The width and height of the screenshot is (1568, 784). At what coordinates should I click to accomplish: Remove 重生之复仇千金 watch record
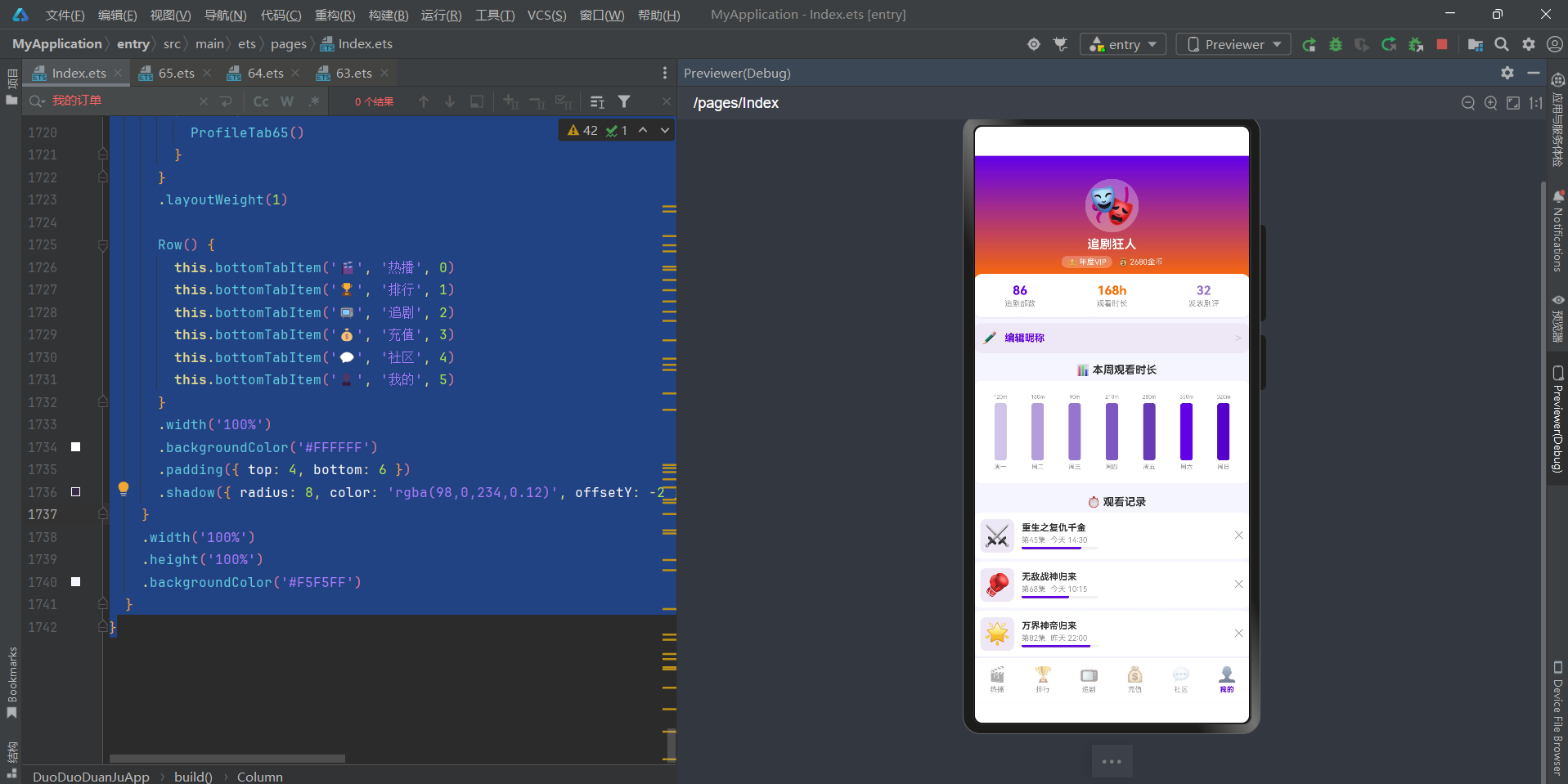[1238, 535]
